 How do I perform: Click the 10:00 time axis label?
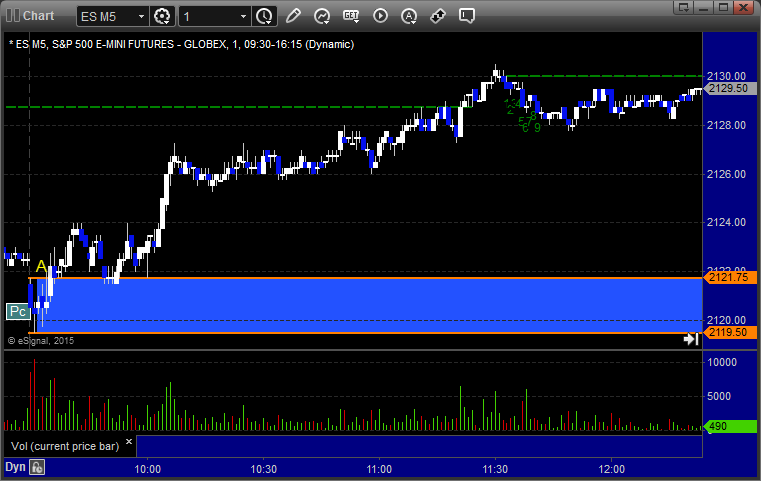(148, 469)
